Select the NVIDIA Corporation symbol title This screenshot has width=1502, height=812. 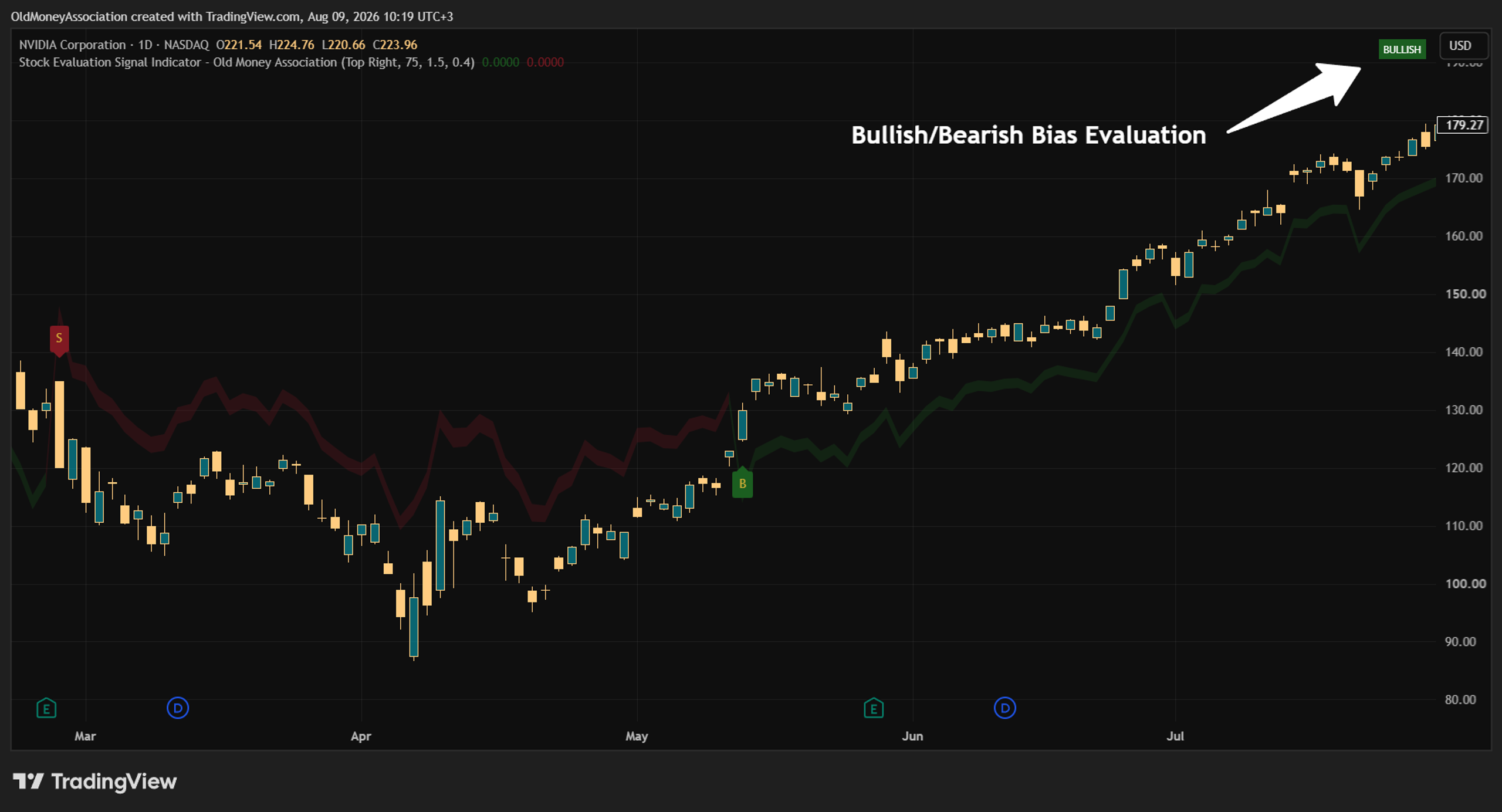72,45
